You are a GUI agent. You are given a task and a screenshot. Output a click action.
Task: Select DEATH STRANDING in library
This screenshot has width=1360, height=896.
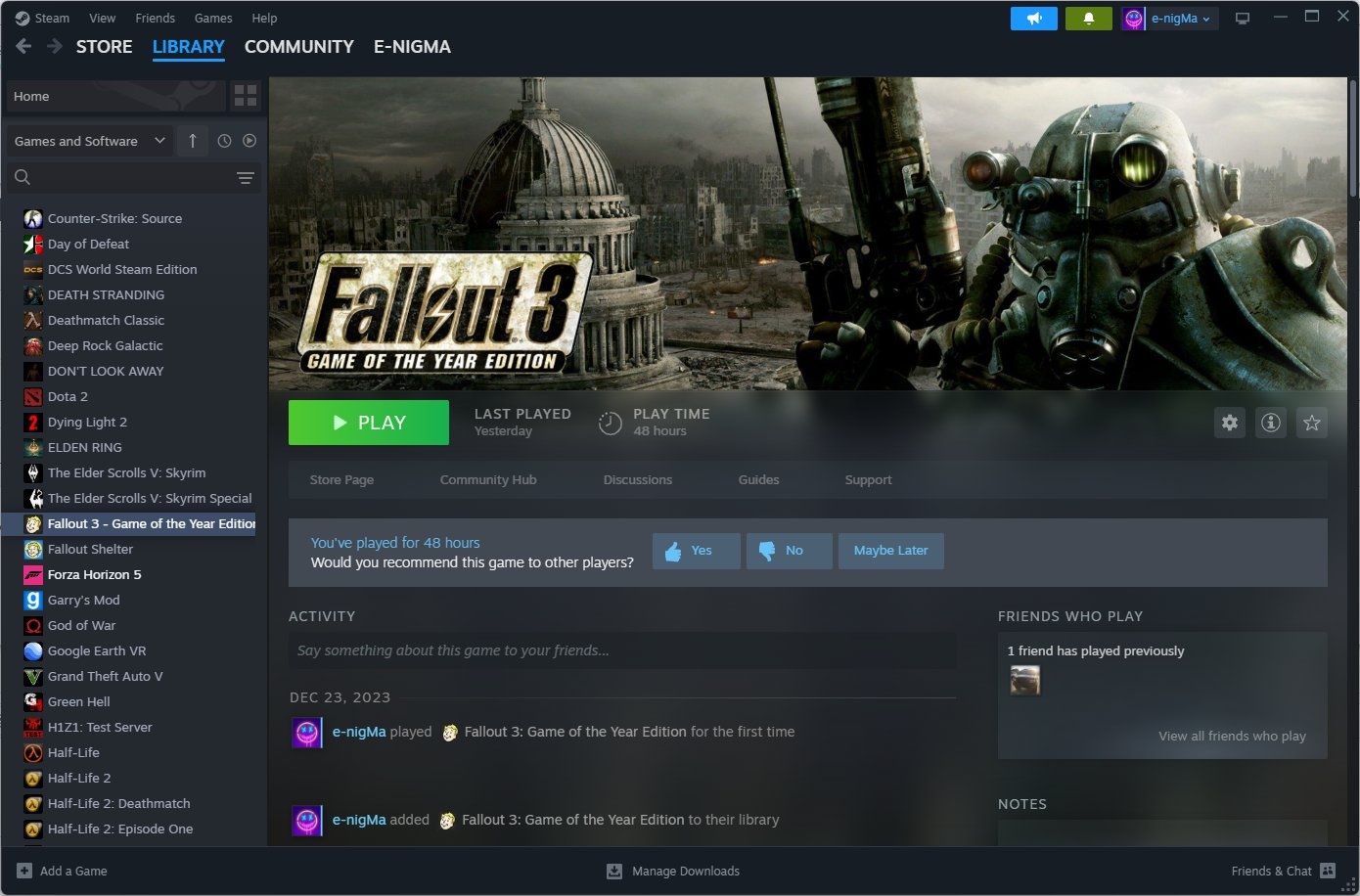[106, 294]
